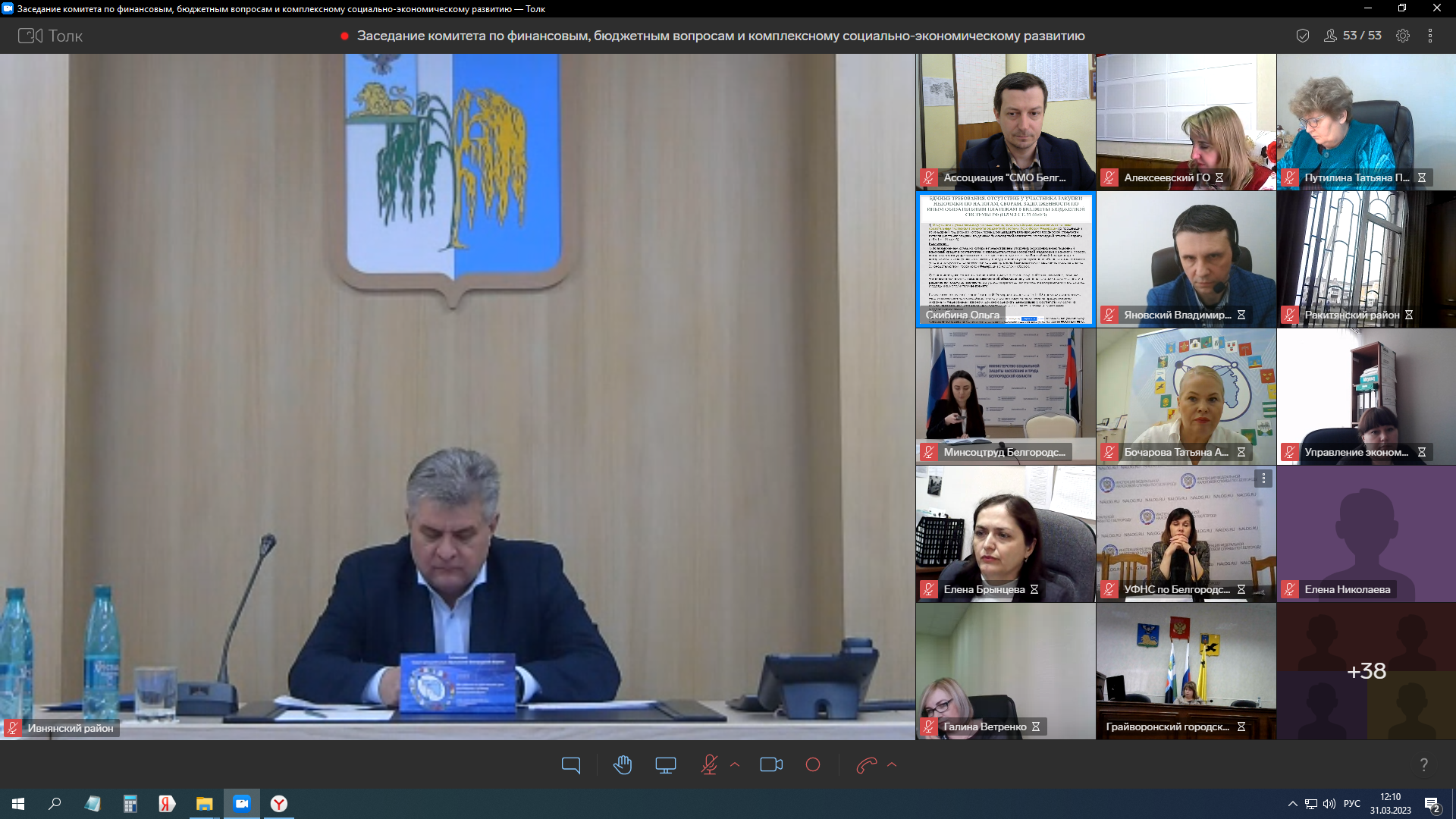Image resolution: width=1456 pixels, height=819 pixels.
Task: Open Calculator from taskbar
Action: click(x=130, y=804)
